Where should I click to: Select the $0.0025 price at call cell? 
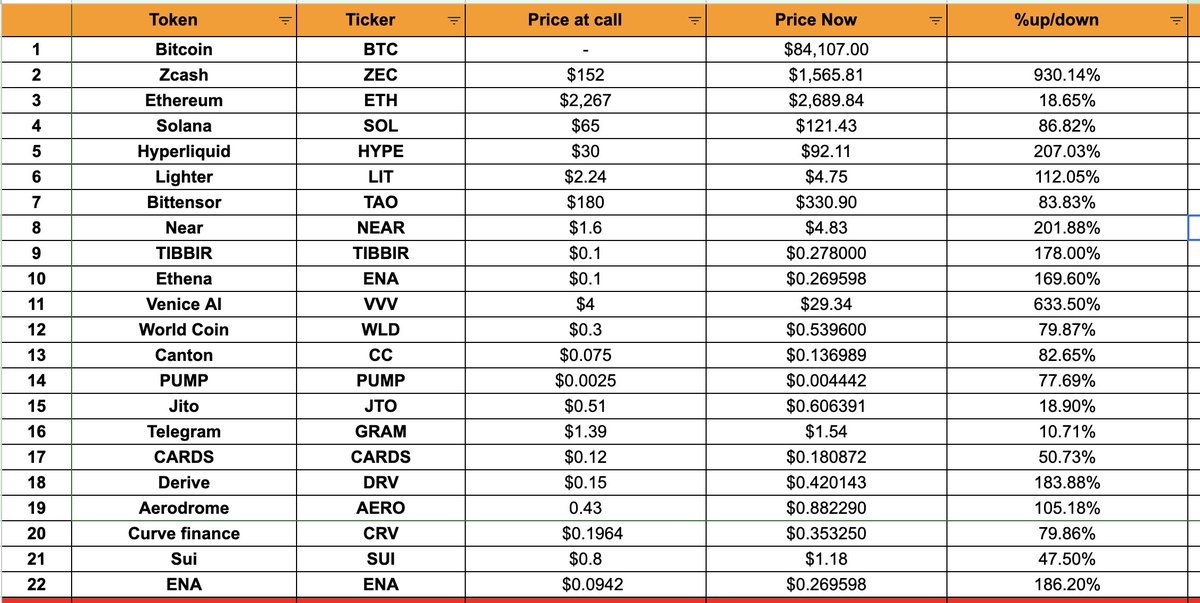585,381
